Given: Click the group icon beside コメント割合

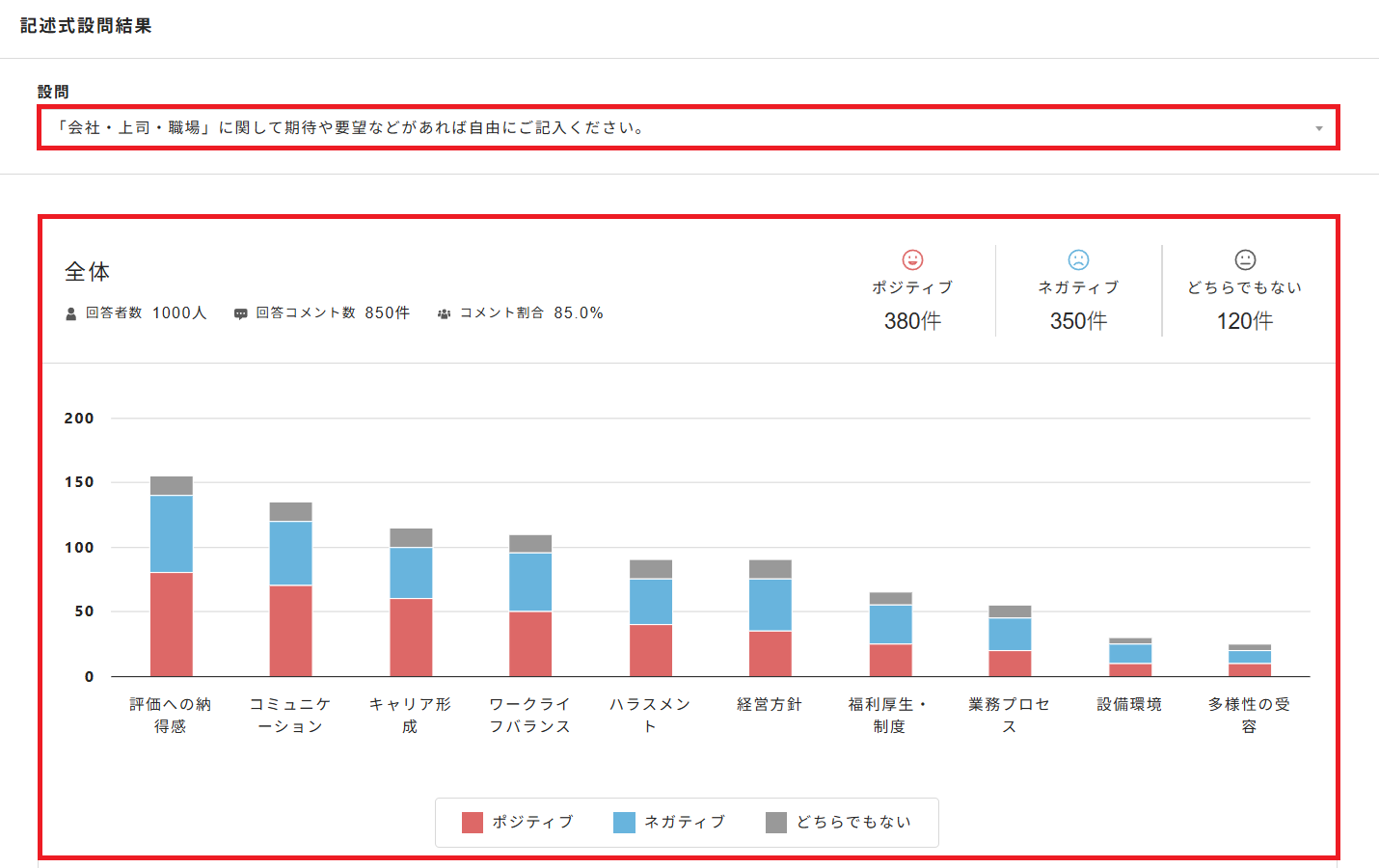Looking at the screenshot, I should (x=444, y=313).
